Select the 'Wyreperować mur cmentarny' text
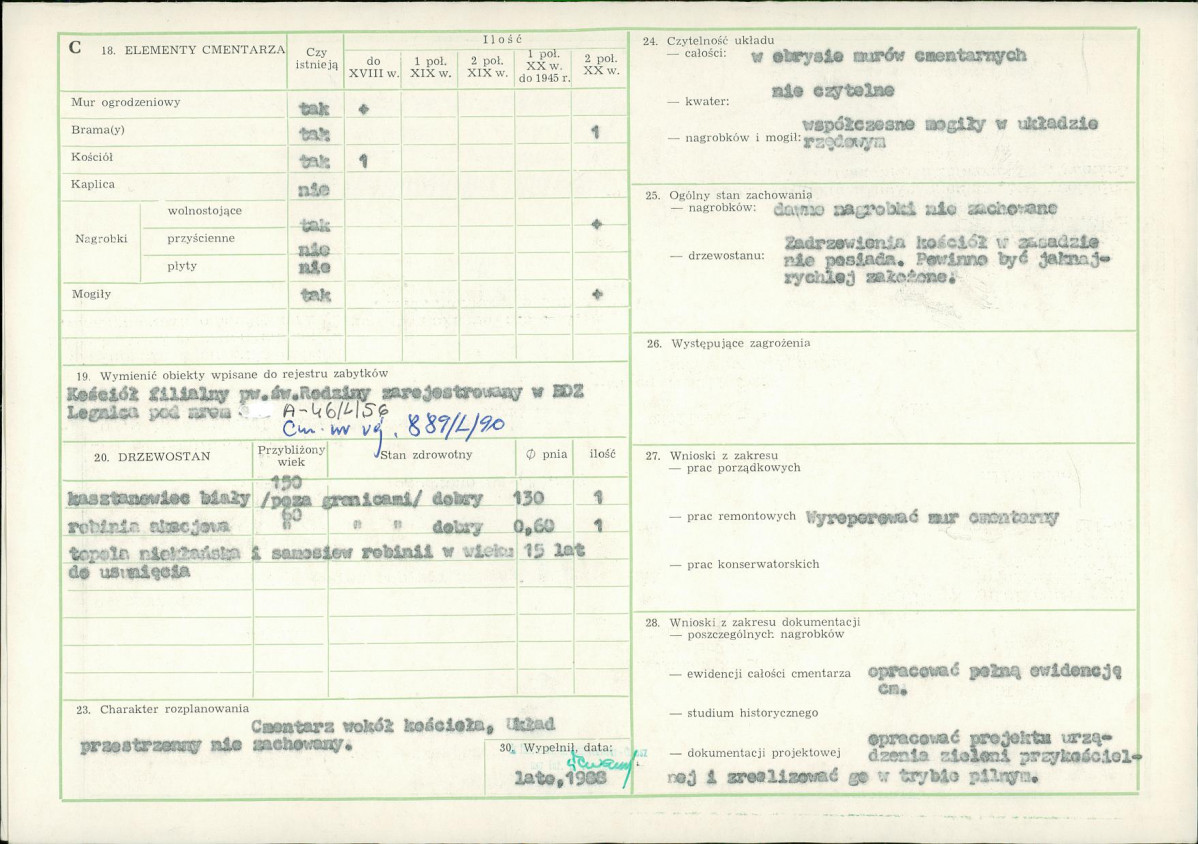Image resolution: width=1198 pixels, height=844 pixels. tap(932, 518)
